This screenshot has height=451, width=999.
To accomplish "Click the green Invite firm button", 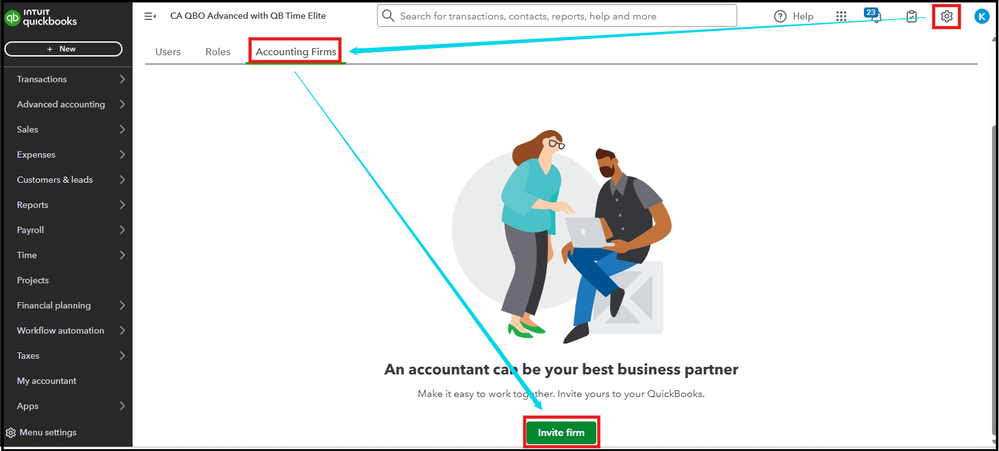I will [x=561, y=433].
